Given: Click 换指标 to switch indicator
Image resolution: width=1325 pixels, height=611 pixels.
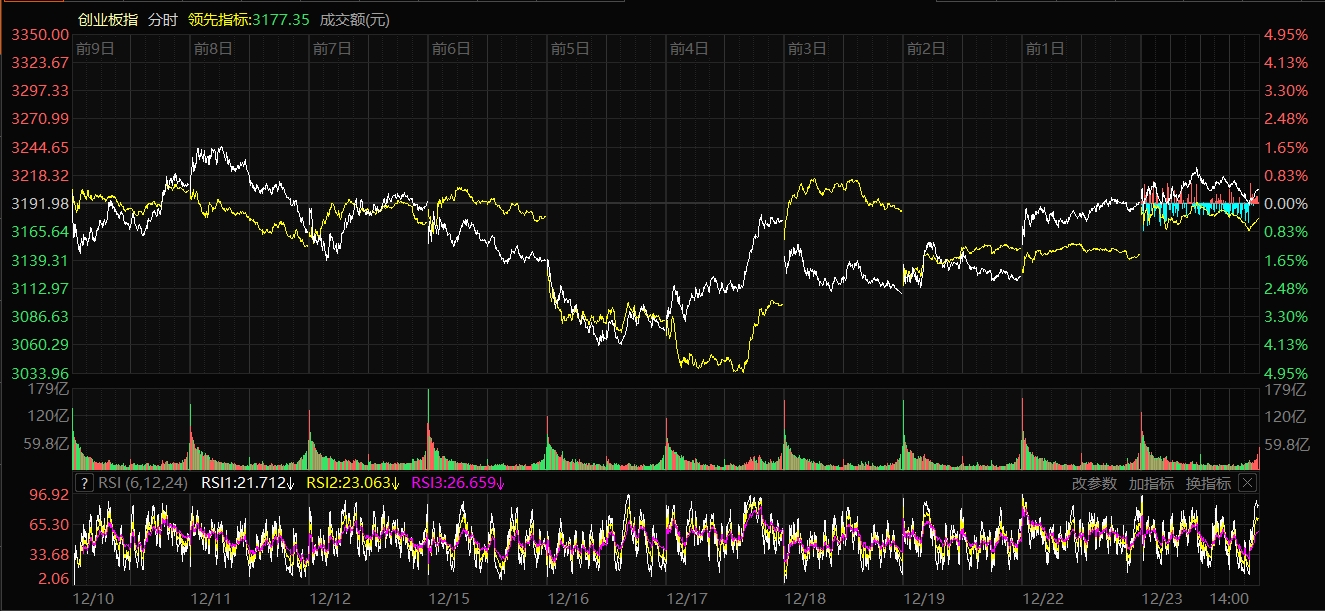Looking at the screenshot, I should coord(1208,483).
